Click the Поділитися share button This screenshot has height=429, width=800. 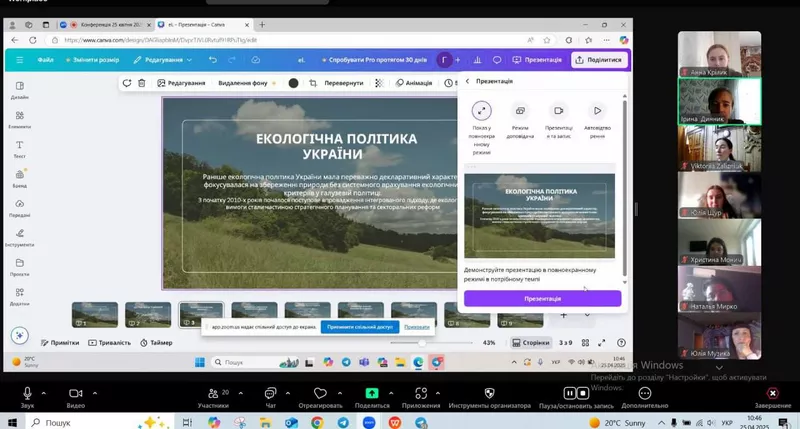(599, 60)
